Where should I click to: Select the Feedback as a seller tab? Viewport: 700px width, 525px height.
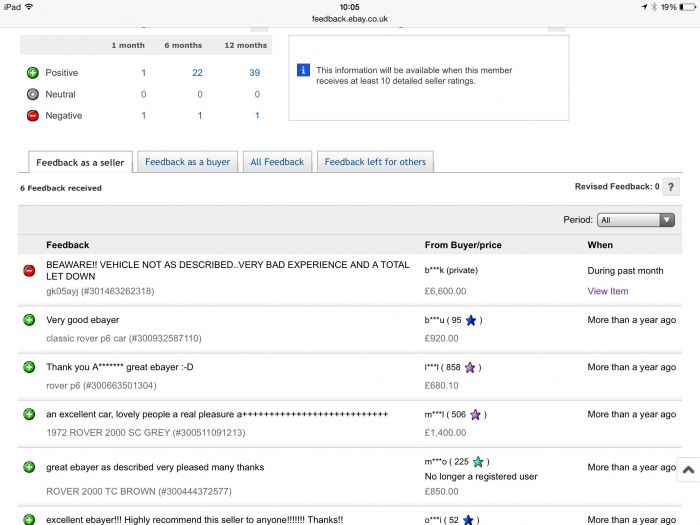[x=80, y=162]
